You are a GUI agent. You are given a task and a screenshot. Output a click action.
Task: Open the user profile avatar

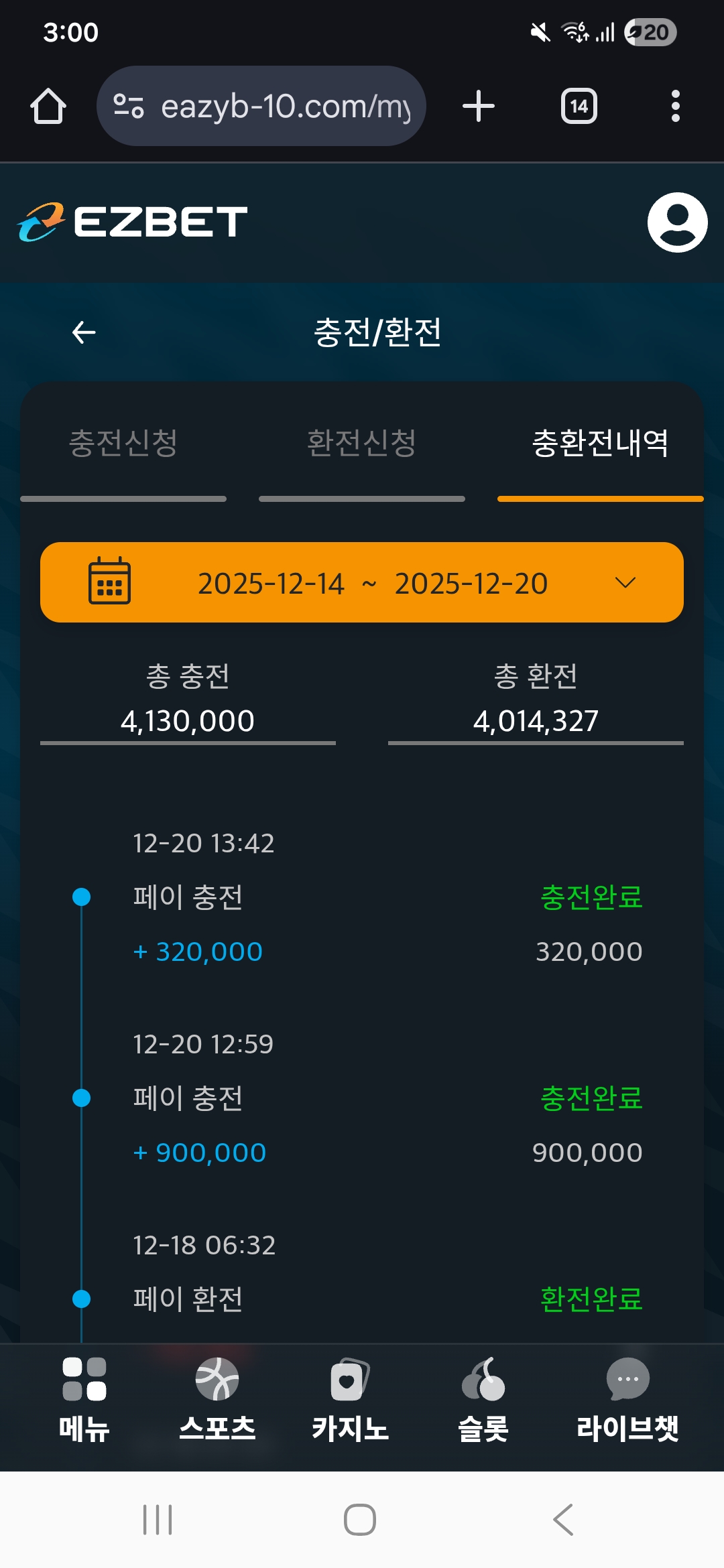point(677,222)
